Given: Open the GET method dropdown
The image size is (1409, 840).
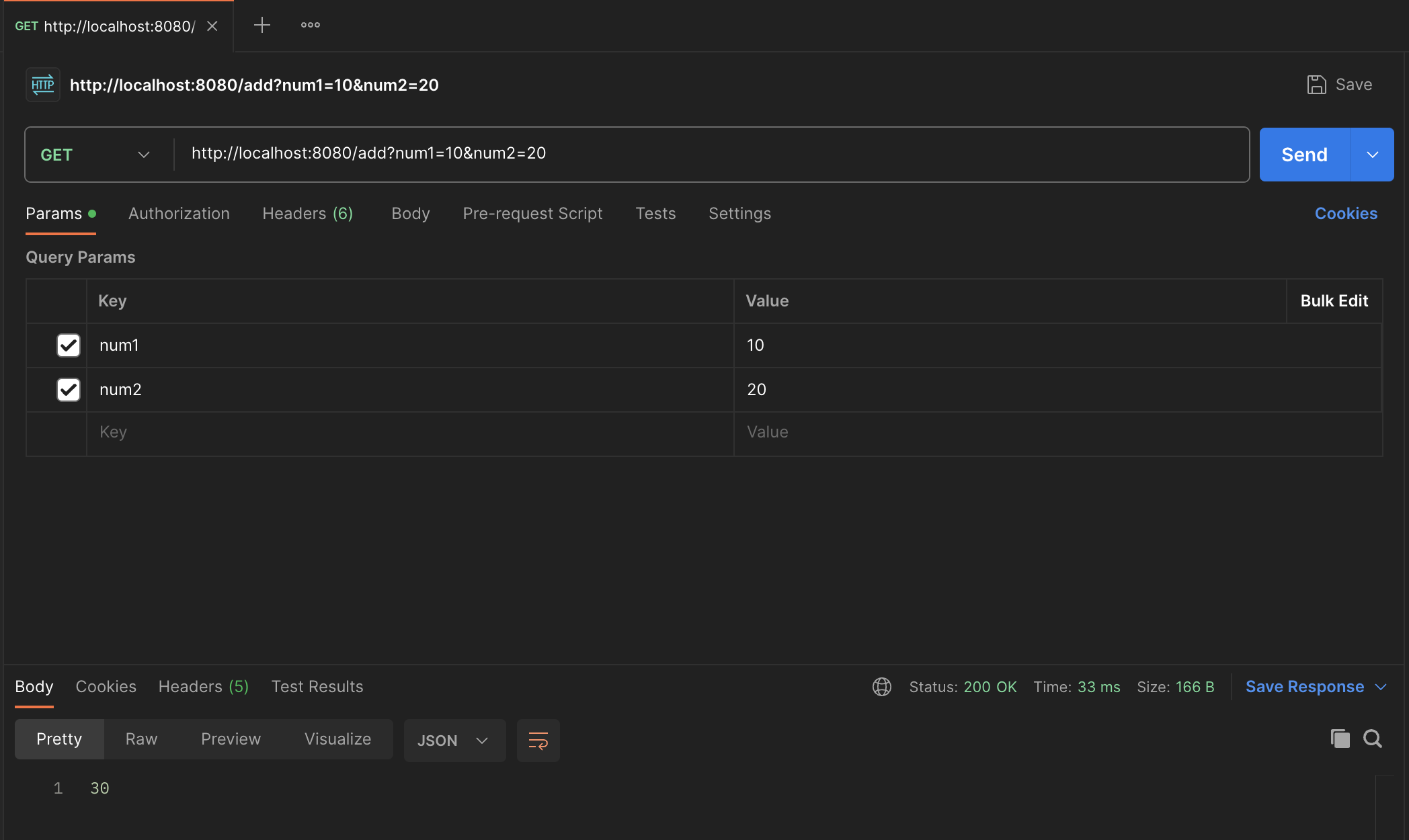Looking at the screenshot, I should click(95, 155).
